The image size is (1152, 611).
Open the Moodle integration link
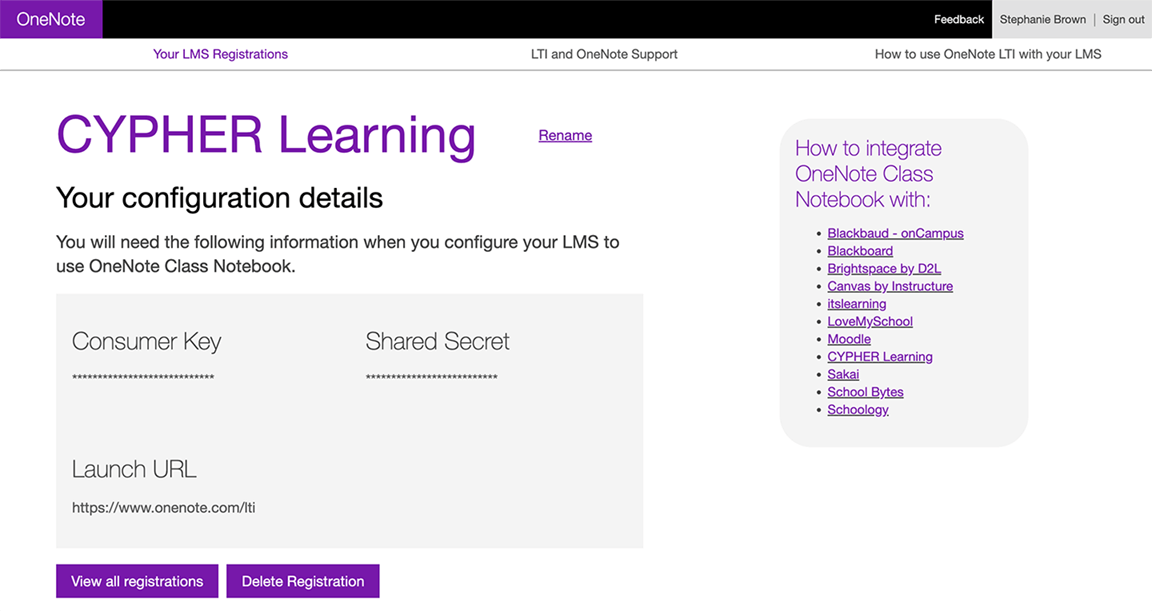(849, 339)
